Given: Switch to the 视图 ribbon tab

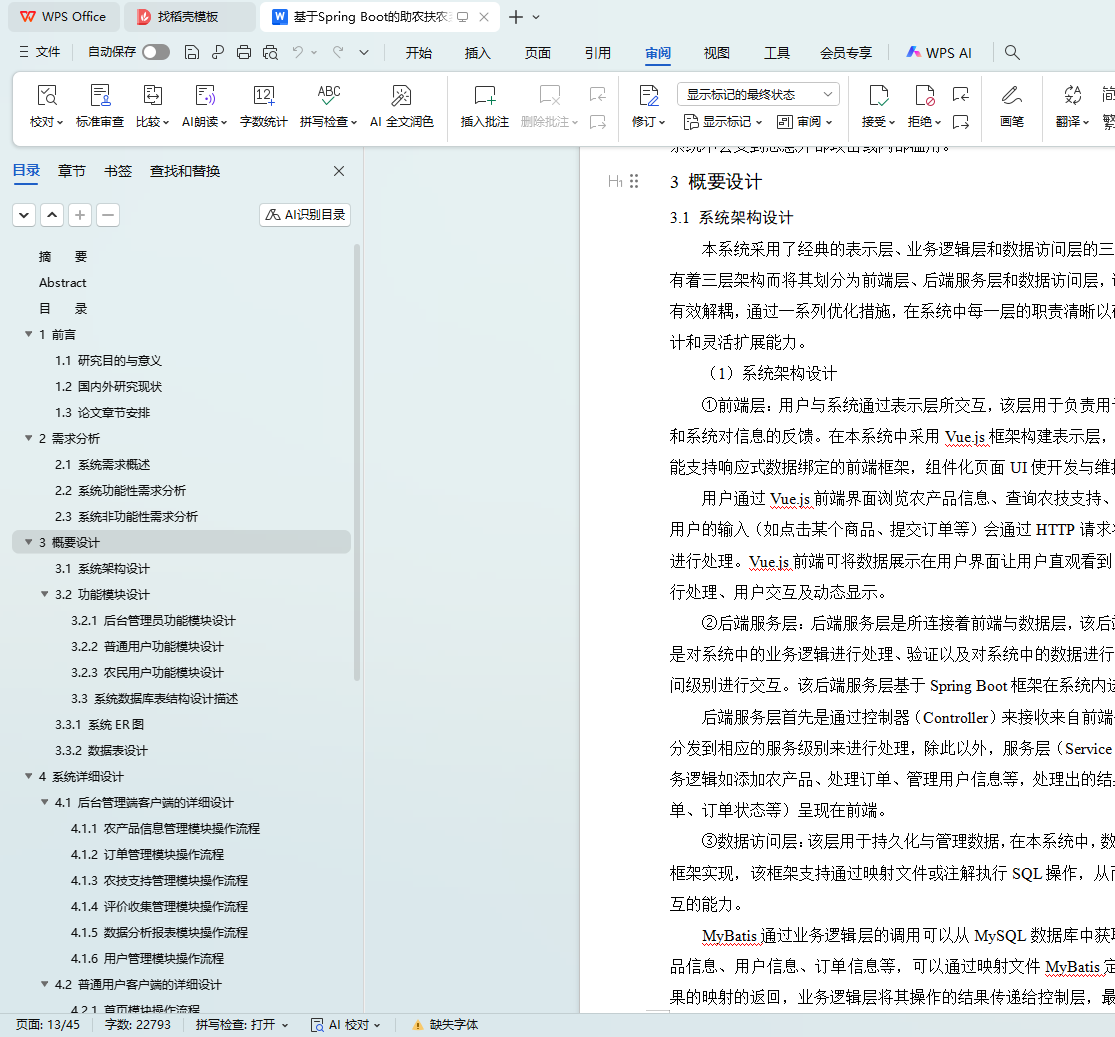Looking at the screenshot, I should pyautogui.click(x=716, y=53).
